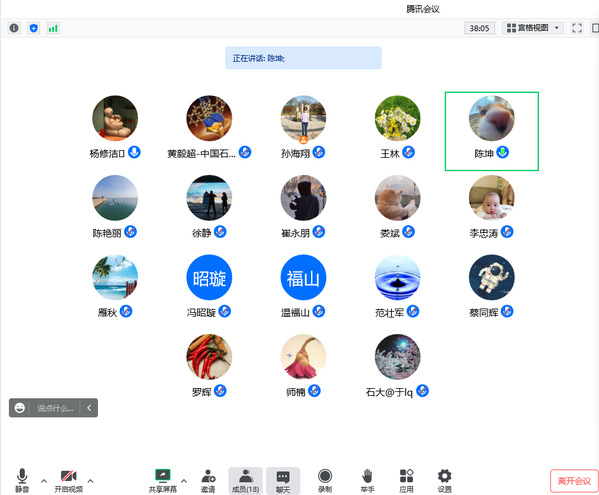Screen dimensions: 599x495
Task: Open the Apps grid icon
Action: click(406, 480)
